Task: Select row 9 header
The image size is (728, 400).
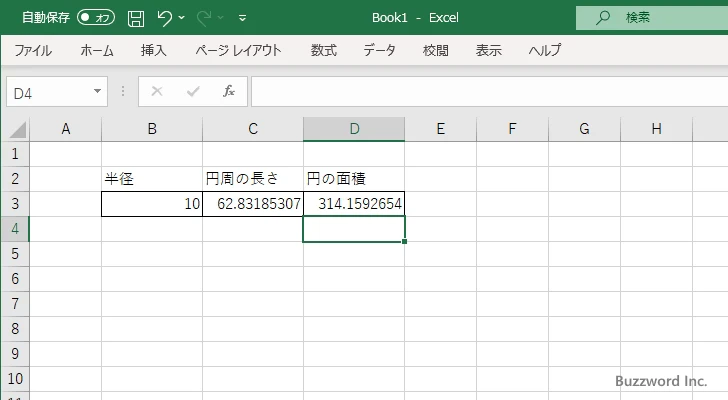Action: coord(15,354)
